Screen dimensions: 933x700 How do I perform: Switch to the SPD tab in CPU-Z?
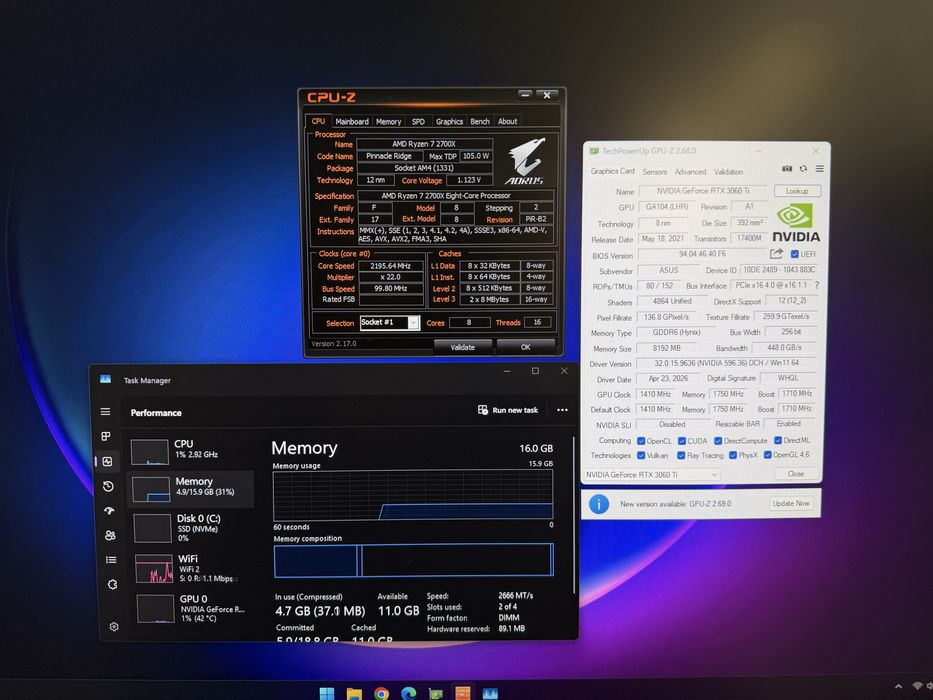tap(418, 121)
